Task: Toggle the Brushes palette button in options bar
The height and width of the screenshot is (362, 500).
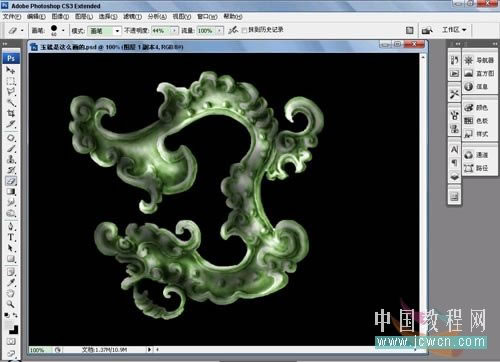Action: tap(409, 30)
